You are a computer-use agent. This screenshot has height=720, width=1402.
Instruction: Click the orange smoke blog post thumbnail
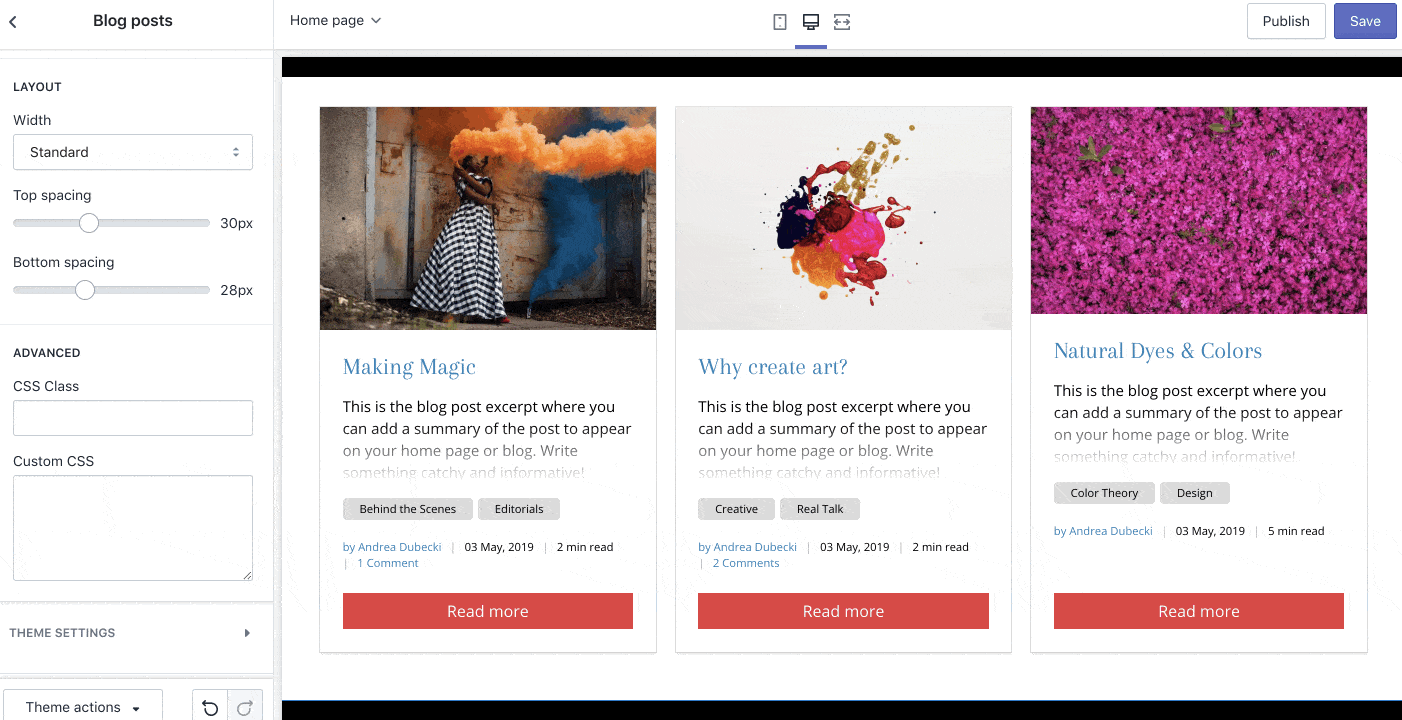[488, 218]
